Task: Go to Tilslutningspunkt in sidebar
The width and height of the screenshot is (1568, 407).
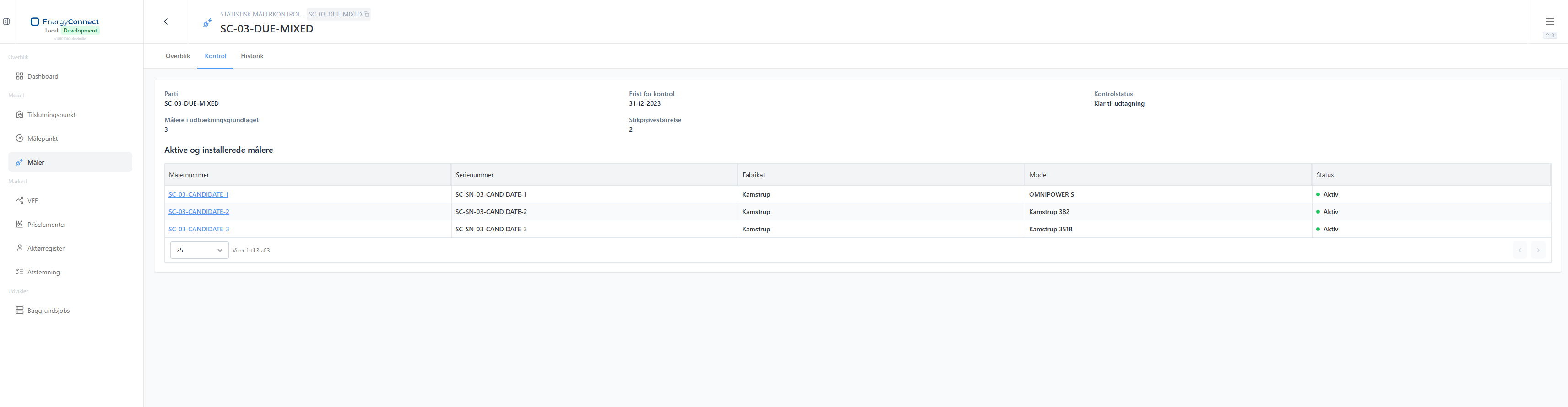Action: (70, 114)
